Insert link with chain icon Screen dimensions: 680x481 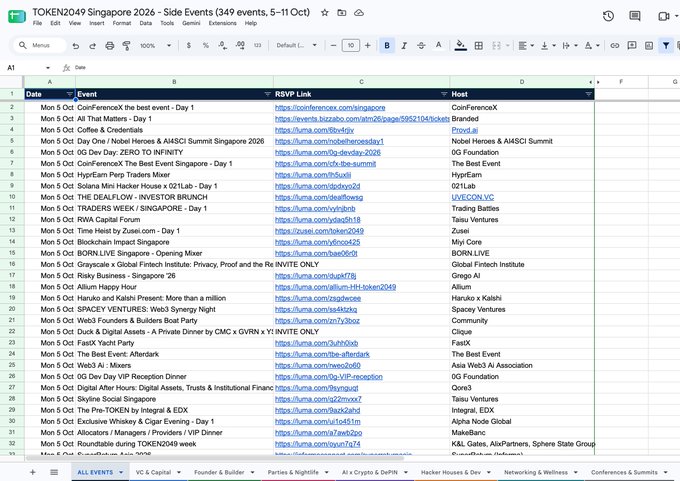click(x=615, y=46)
